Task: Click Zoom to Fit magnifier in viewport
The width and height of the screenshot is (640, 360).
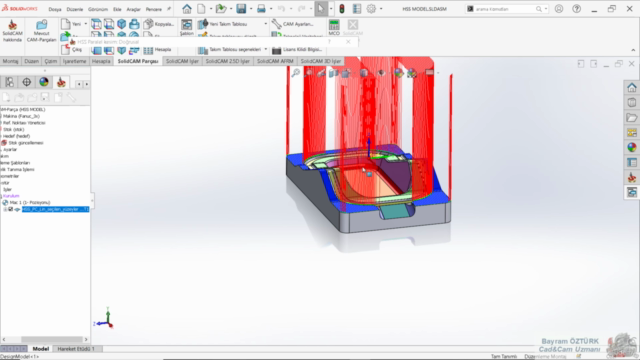Action: [x=296, y=73]
